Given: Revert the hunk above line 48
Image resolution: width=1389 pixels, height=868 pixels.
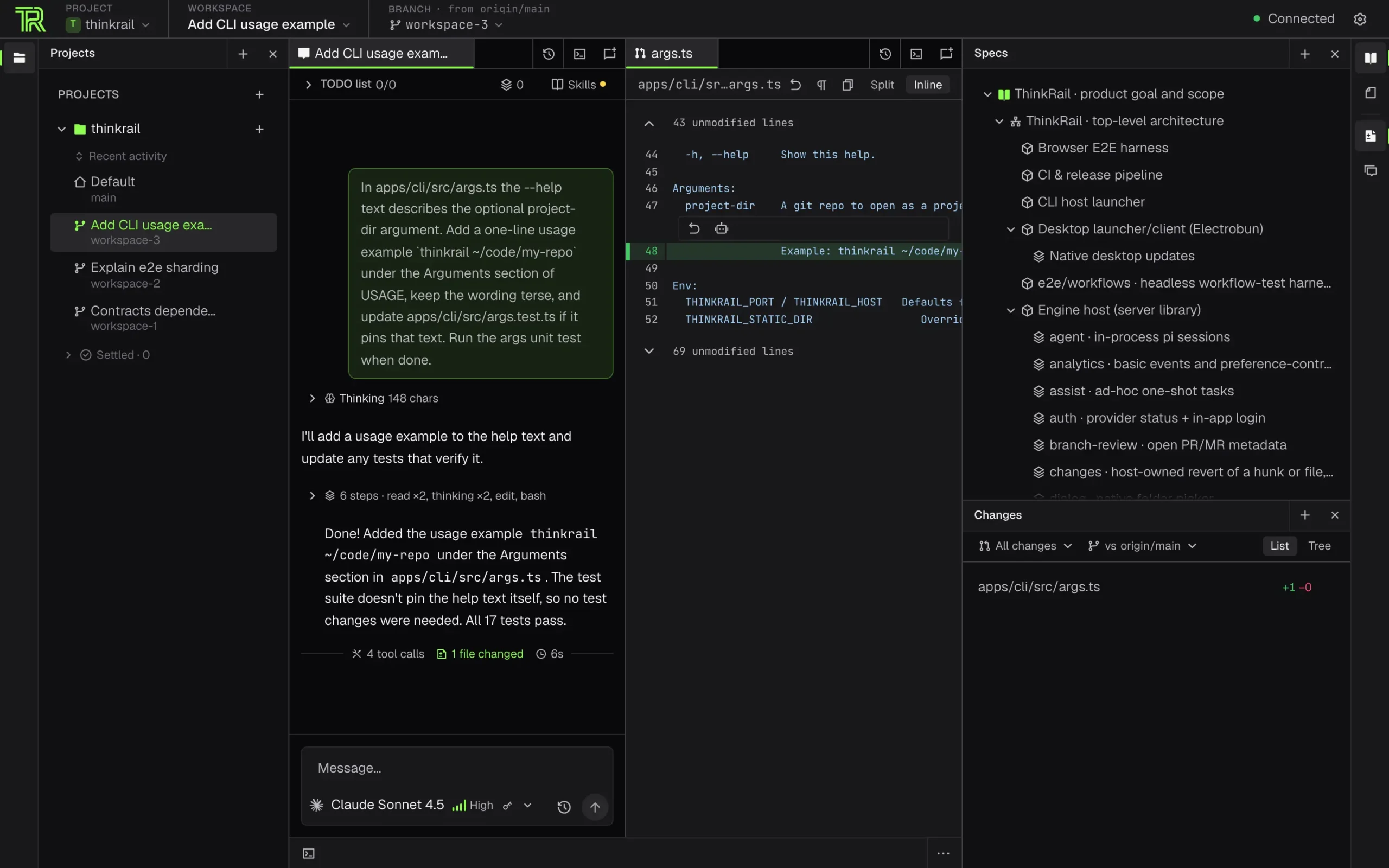Looking at the screenshot, I should click(x=694, y=228).
